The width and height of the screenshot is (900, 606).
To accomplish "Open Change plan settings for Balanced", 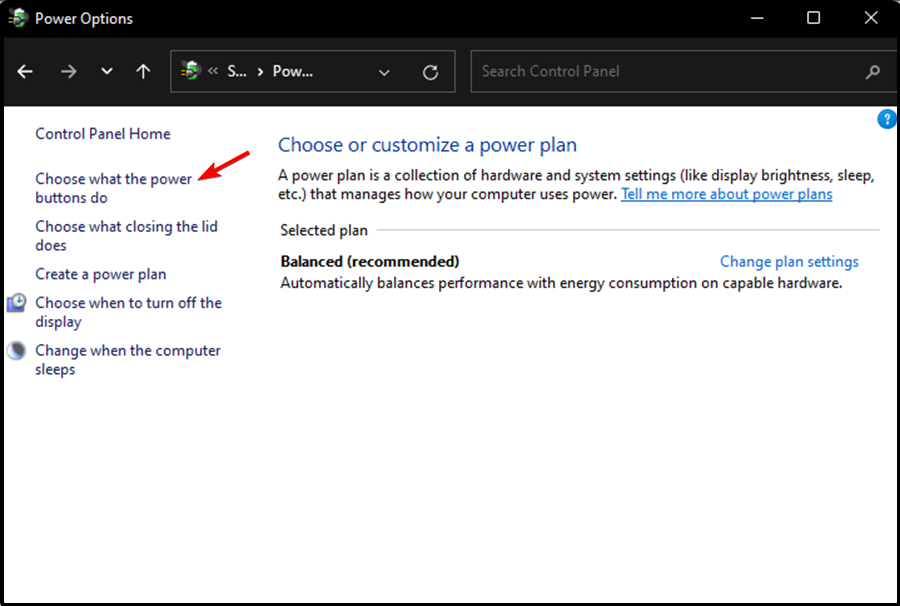I will point(789,261).
